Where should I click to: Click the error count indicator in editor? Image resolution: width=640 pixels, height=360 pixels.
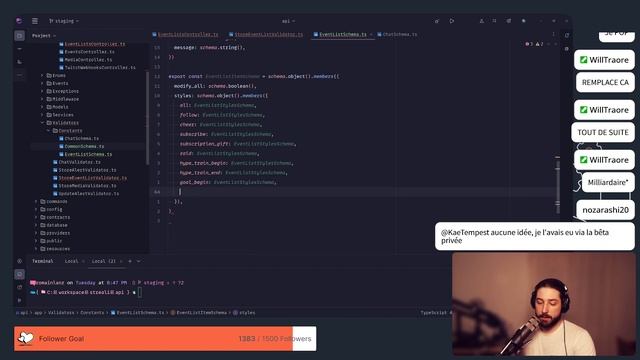point(529,44)
